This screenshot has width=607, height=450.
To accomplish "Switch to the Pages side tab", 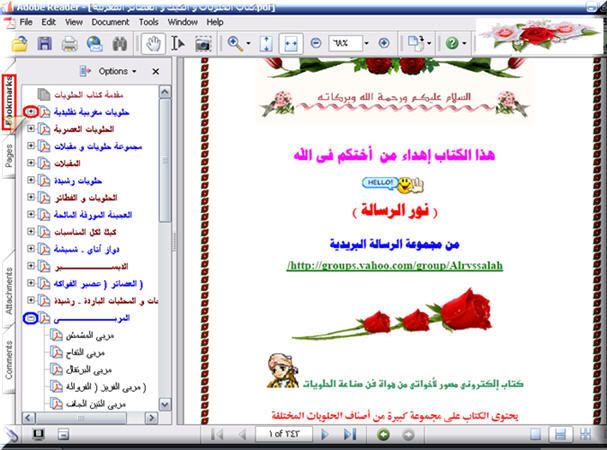I will pos(9,156).
